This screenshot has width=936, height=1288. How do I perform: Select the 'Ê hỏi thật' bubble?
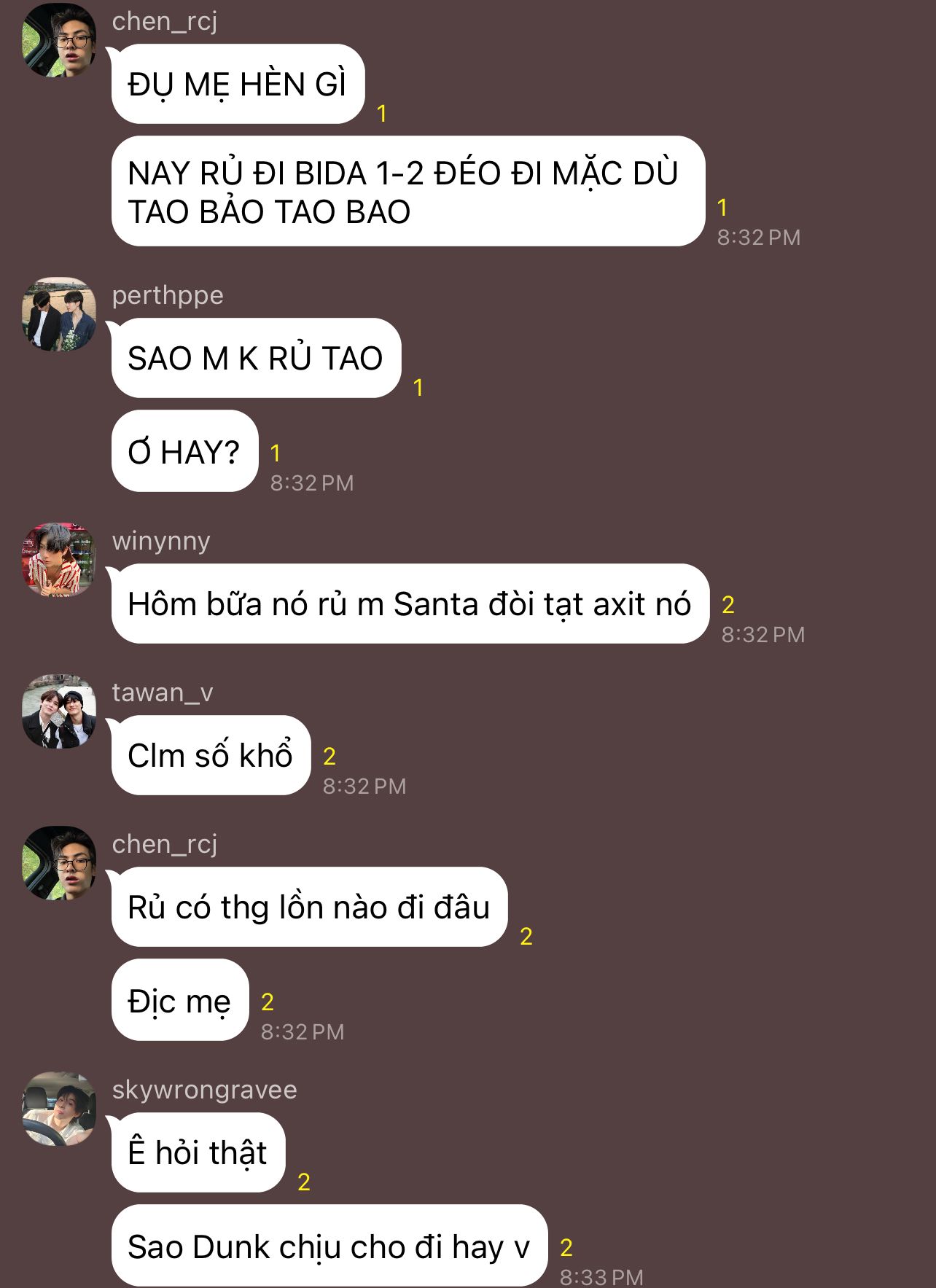click(x=198, y=1153)
